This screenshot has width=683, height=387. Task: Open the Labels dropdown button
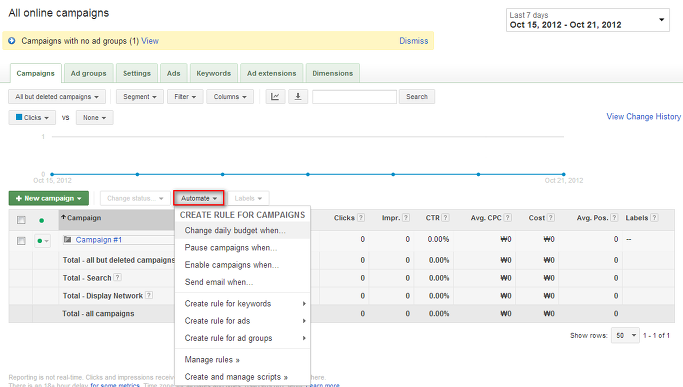[x=248, y=198]
